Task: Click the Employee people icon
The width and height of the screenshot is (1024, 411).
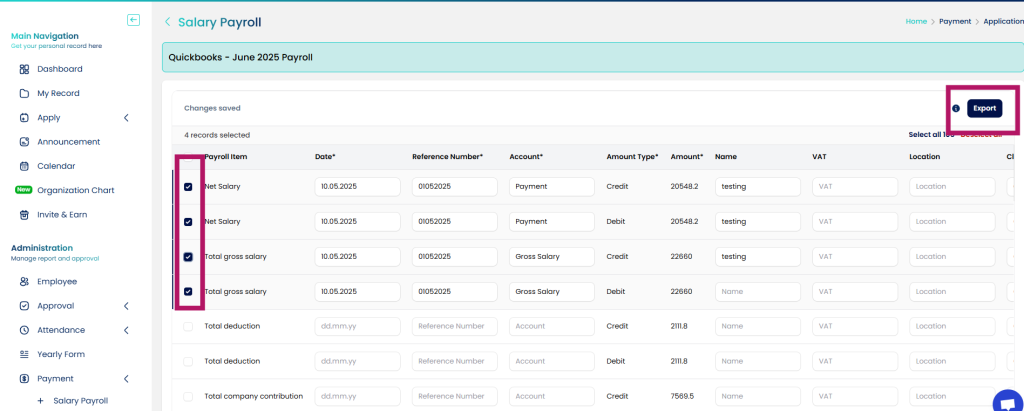Action: click(24, 282)
